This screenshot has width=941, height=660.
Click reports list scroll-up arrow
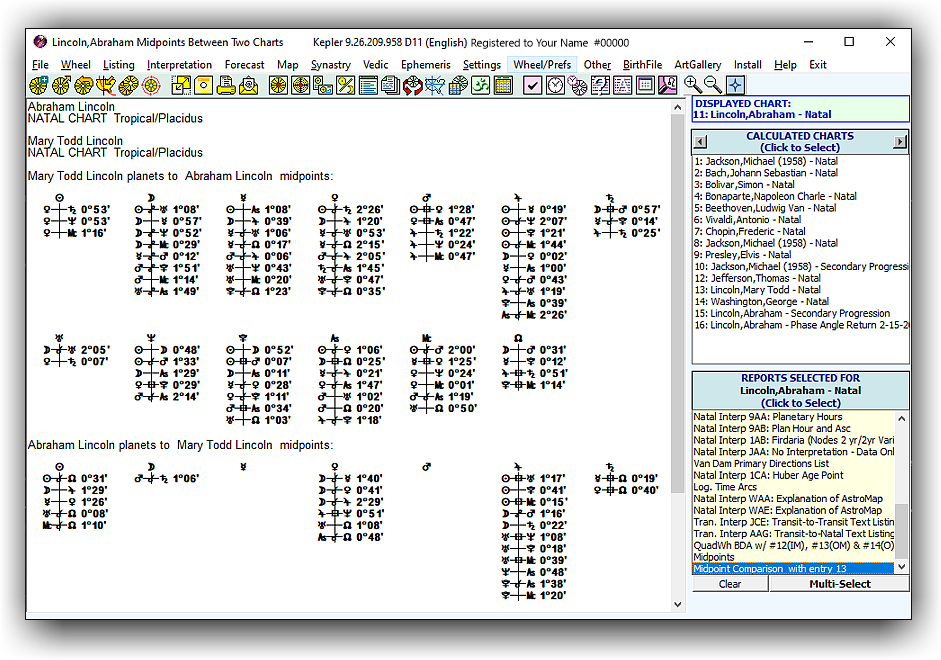(x=902, y=420)
